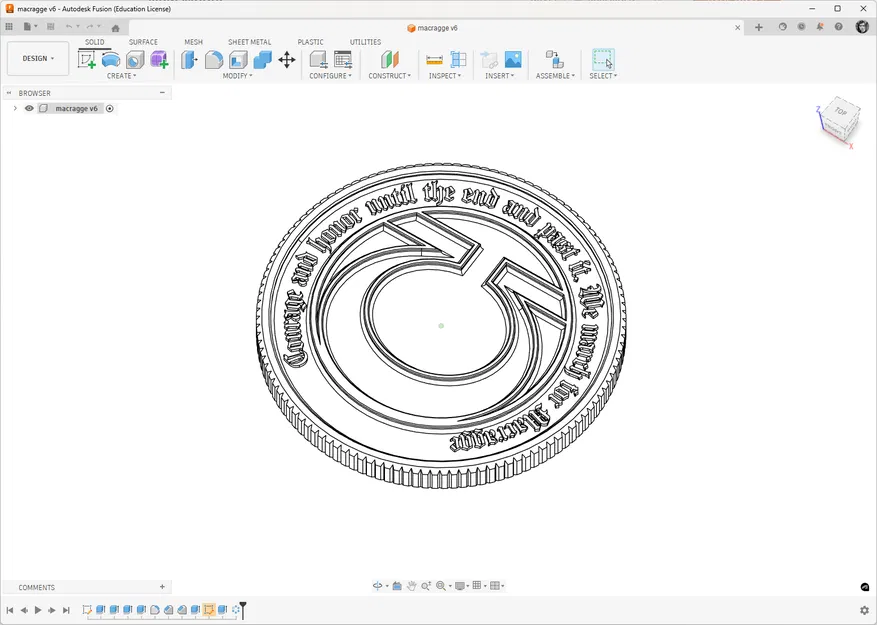Switch to the MESH tab
Viewport: 877px width, 625px height.
194,42
